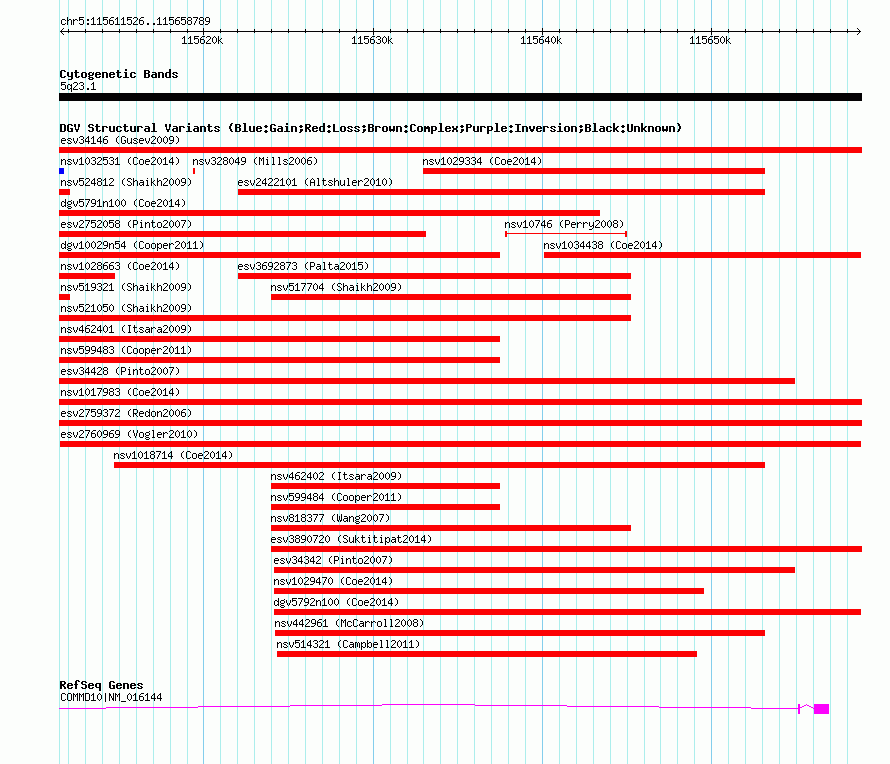Select the nsv524812 (Shaikh2009) entry
The width and height of the screenshot is (890, 764).
[126, 182]
